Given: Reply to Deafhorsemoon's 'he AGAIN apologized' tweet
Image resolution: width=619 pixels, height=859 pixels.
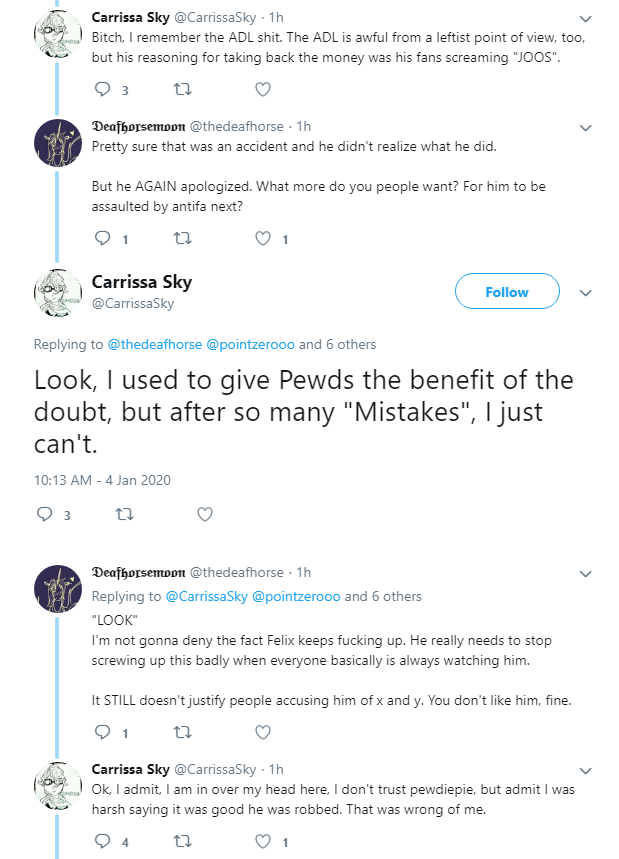Looking at the screenshot, I should tap(102, 238).
